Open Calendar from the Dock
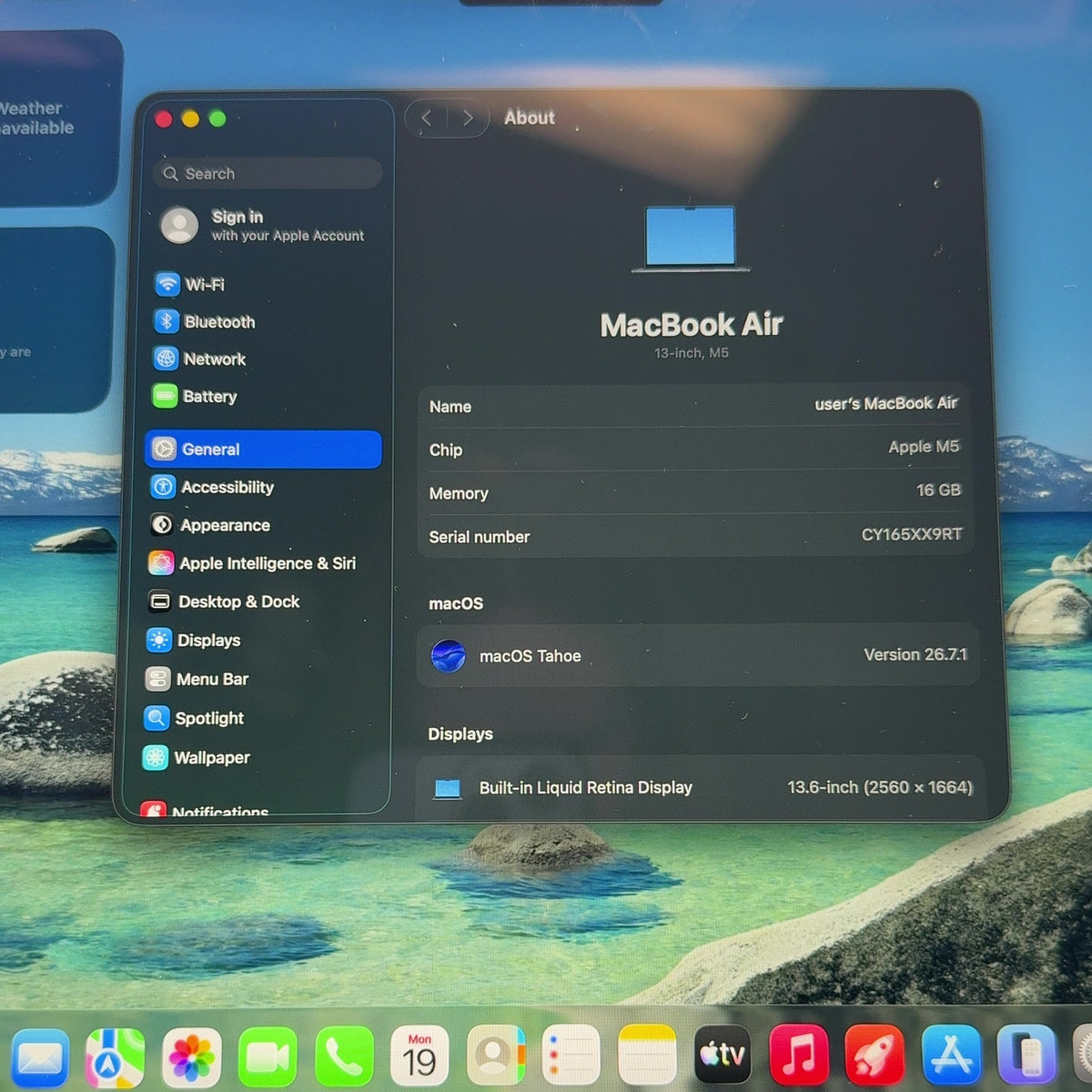The image size is (1092, 1092). [x=420, y=1056]
